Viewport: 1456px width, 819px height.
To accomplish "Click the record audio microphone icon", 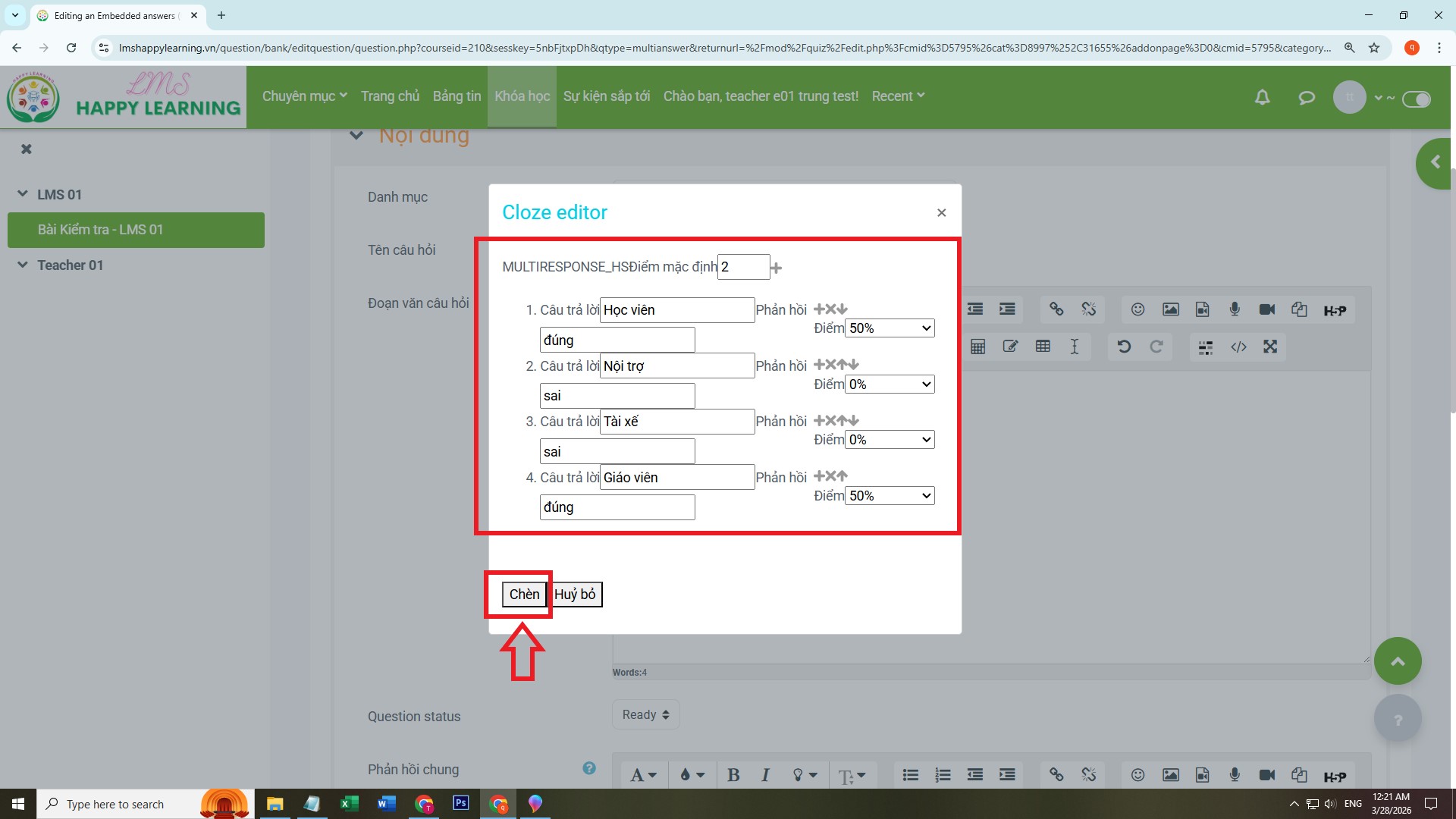I will [x=1235, y=309].
